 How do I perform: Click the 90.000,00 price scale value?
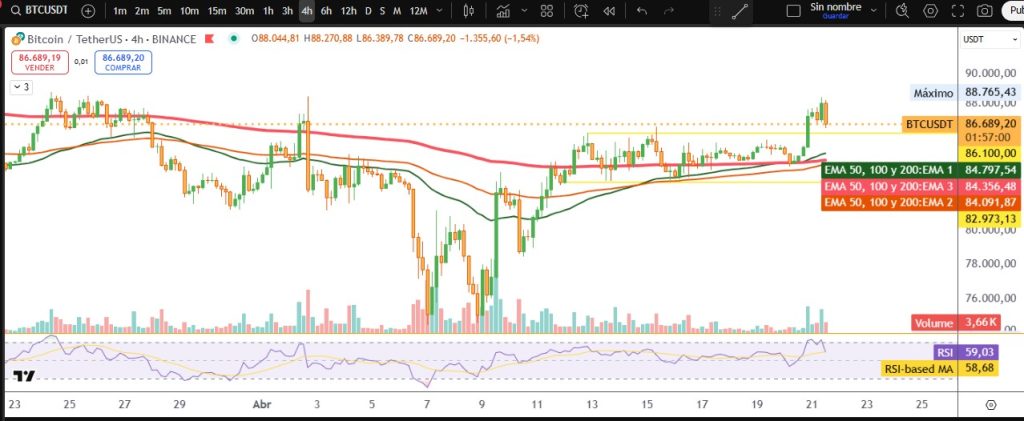coord(991,73)
